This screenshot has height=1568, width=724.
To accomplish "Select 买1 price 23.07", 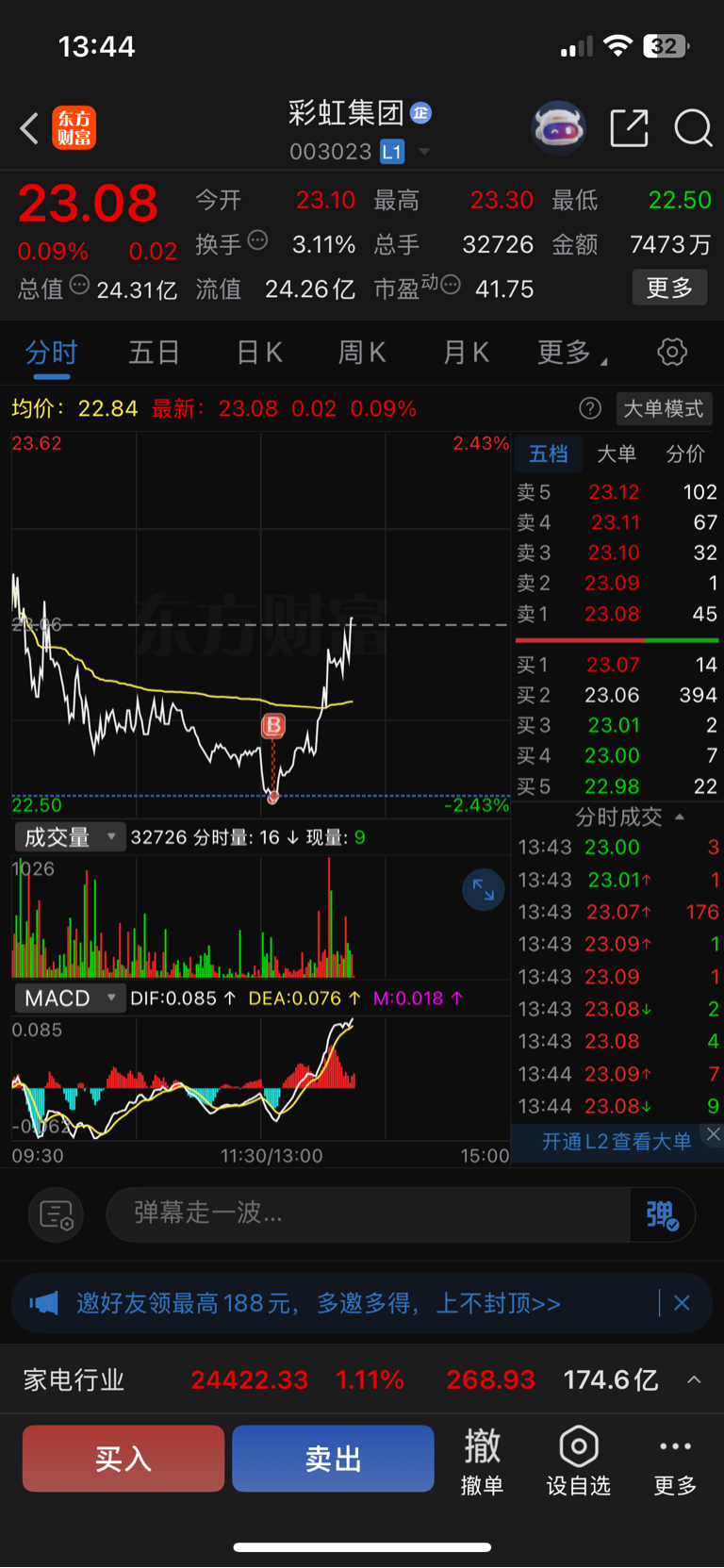I will tap(613, 666).
